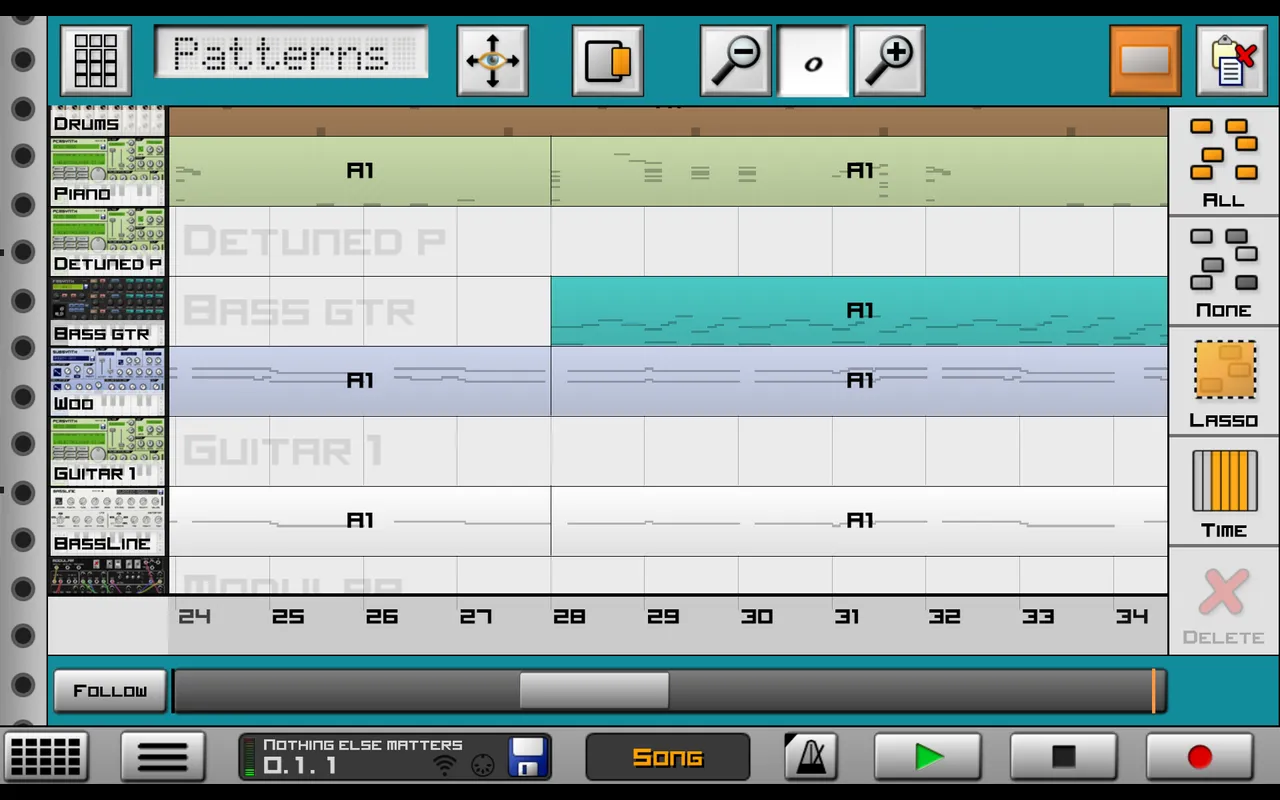Screen dimensions: 1280x800
Task: Activate the Lasso selection tool
Action: (x=1224, y=381)
